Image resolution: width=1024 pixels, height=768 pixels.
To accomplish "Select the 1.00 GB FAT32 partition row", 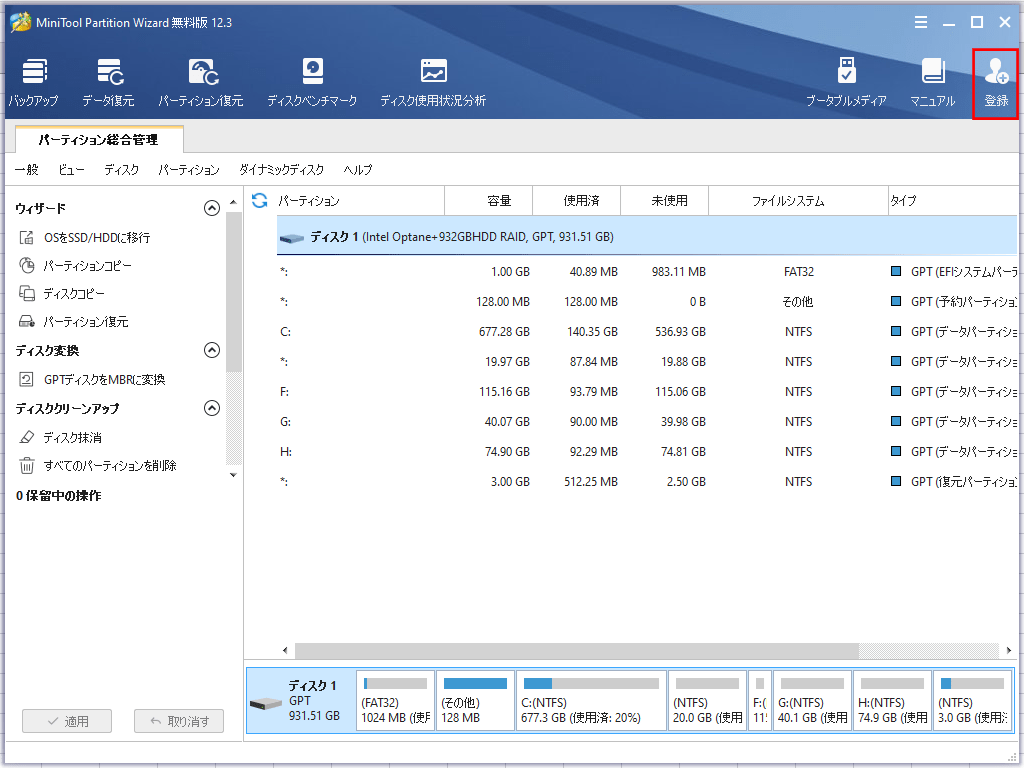I will (647, 272).
